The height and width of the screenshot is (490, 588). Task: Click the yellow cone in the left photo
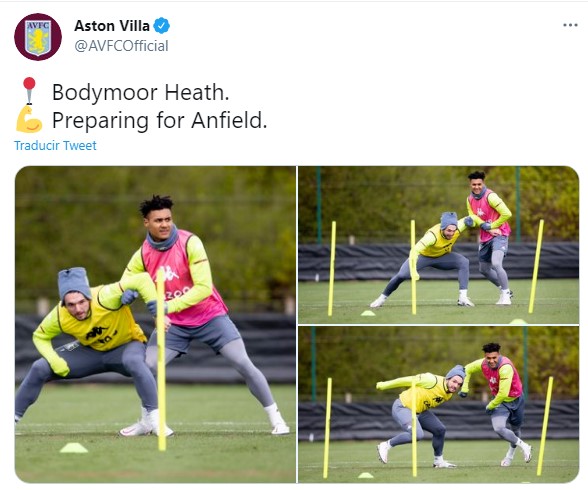pyautogui.click(x=74, y=448)
